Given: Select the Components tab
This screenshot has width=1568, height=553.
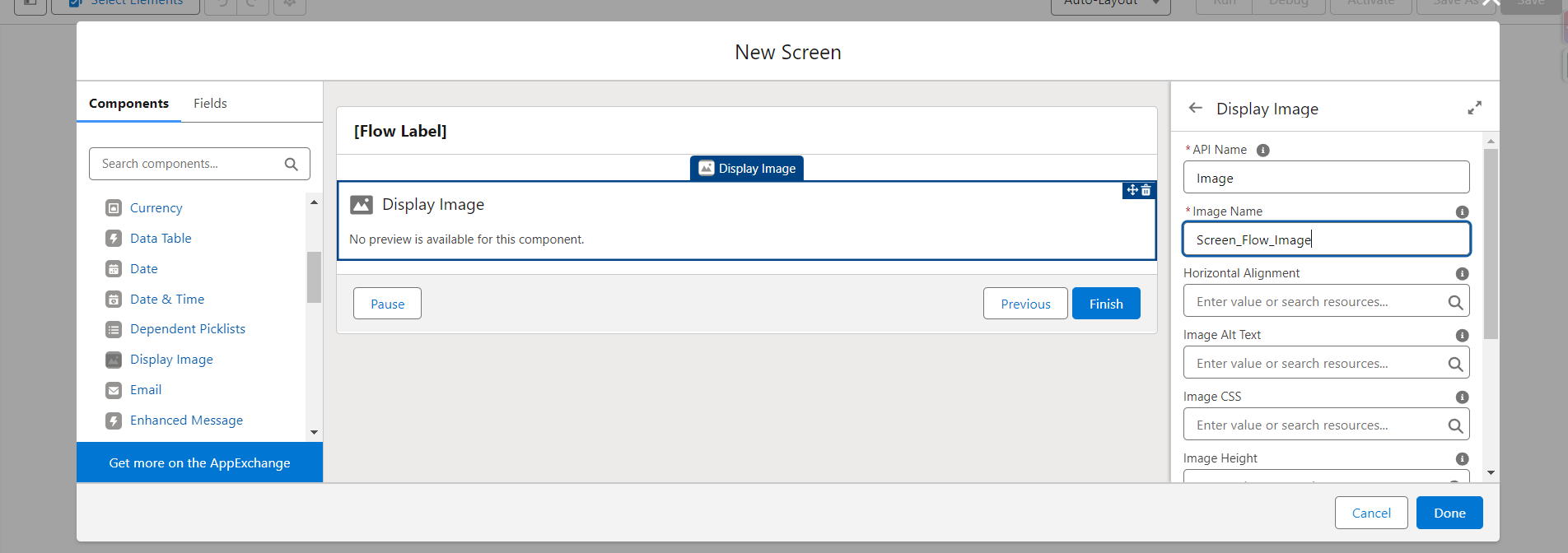Looking at the screenshot, I should pos(128,103).
